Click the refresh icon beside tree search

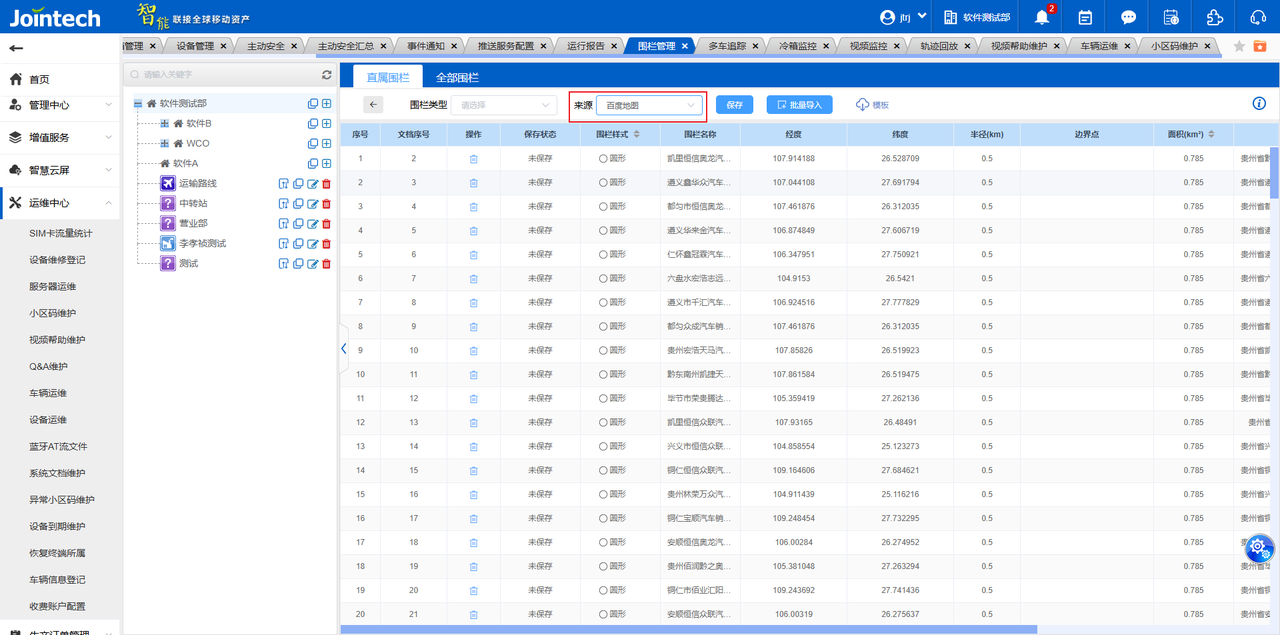(326, 75)
